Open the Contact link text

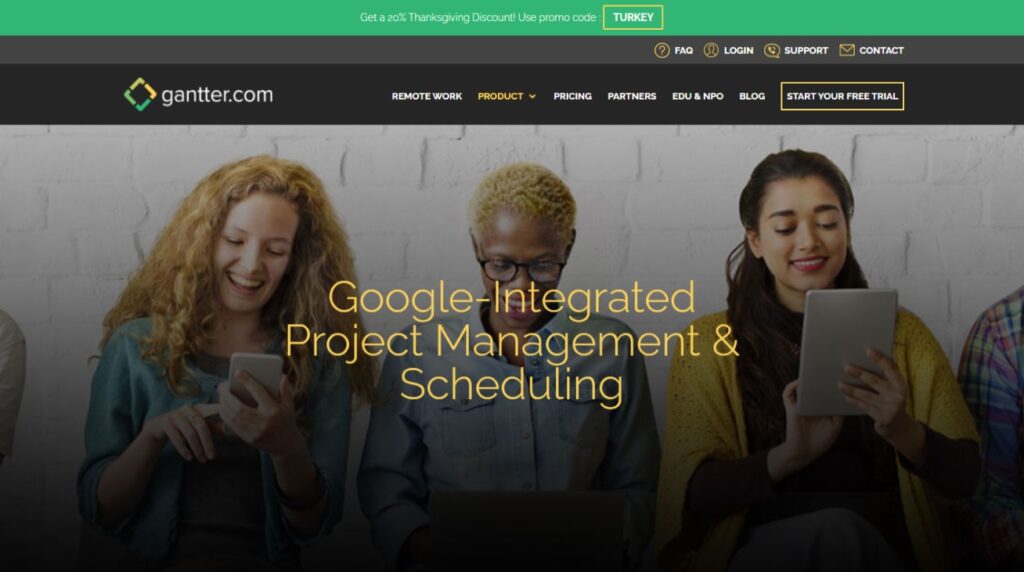[881, 50]
